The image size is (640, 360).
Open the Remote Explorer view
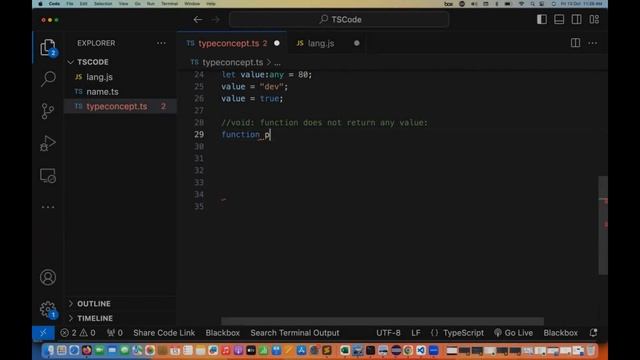point(48,176)
